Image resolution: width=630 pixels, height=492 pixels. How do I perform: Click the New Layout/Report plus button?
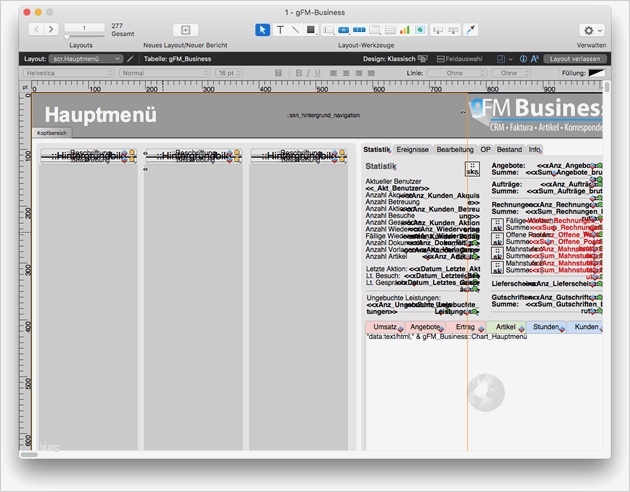click(186, 30)
